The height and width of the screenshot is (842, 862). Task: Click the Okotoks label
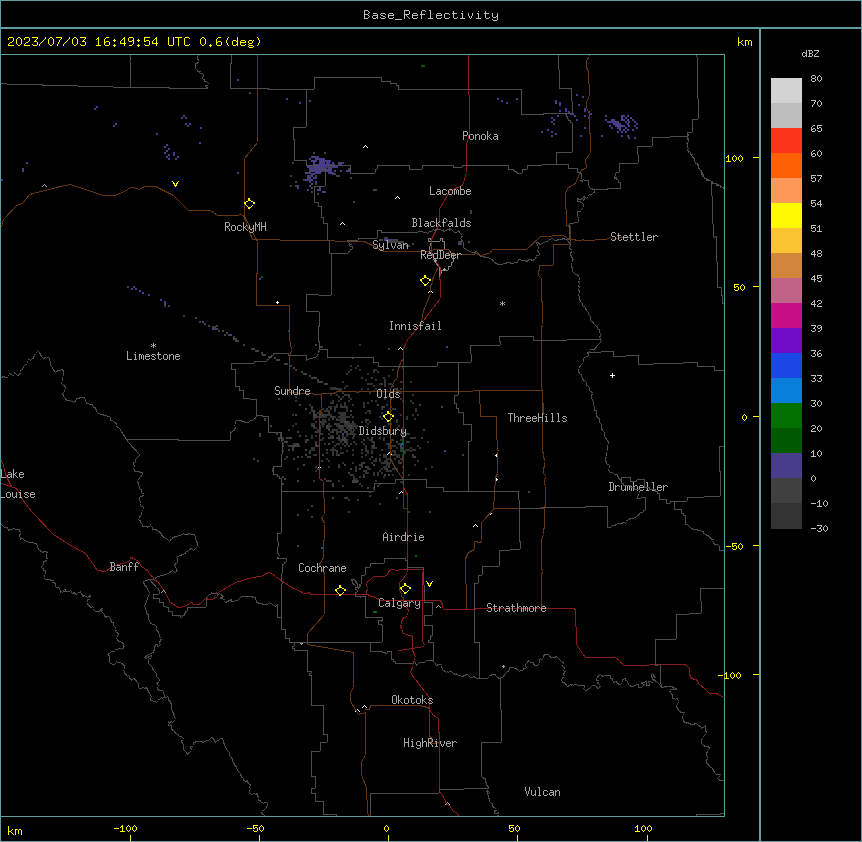pos(412,700)
